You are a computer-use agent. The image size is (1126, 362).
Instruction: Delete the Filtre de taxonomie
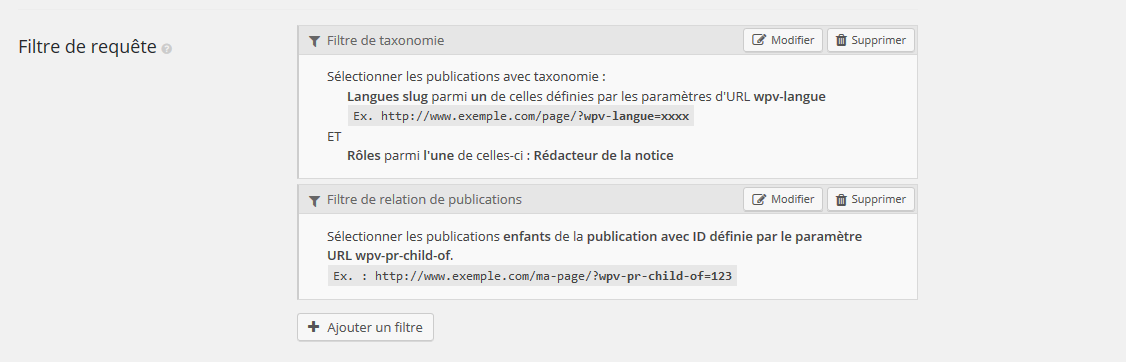(x=870, y=40)
